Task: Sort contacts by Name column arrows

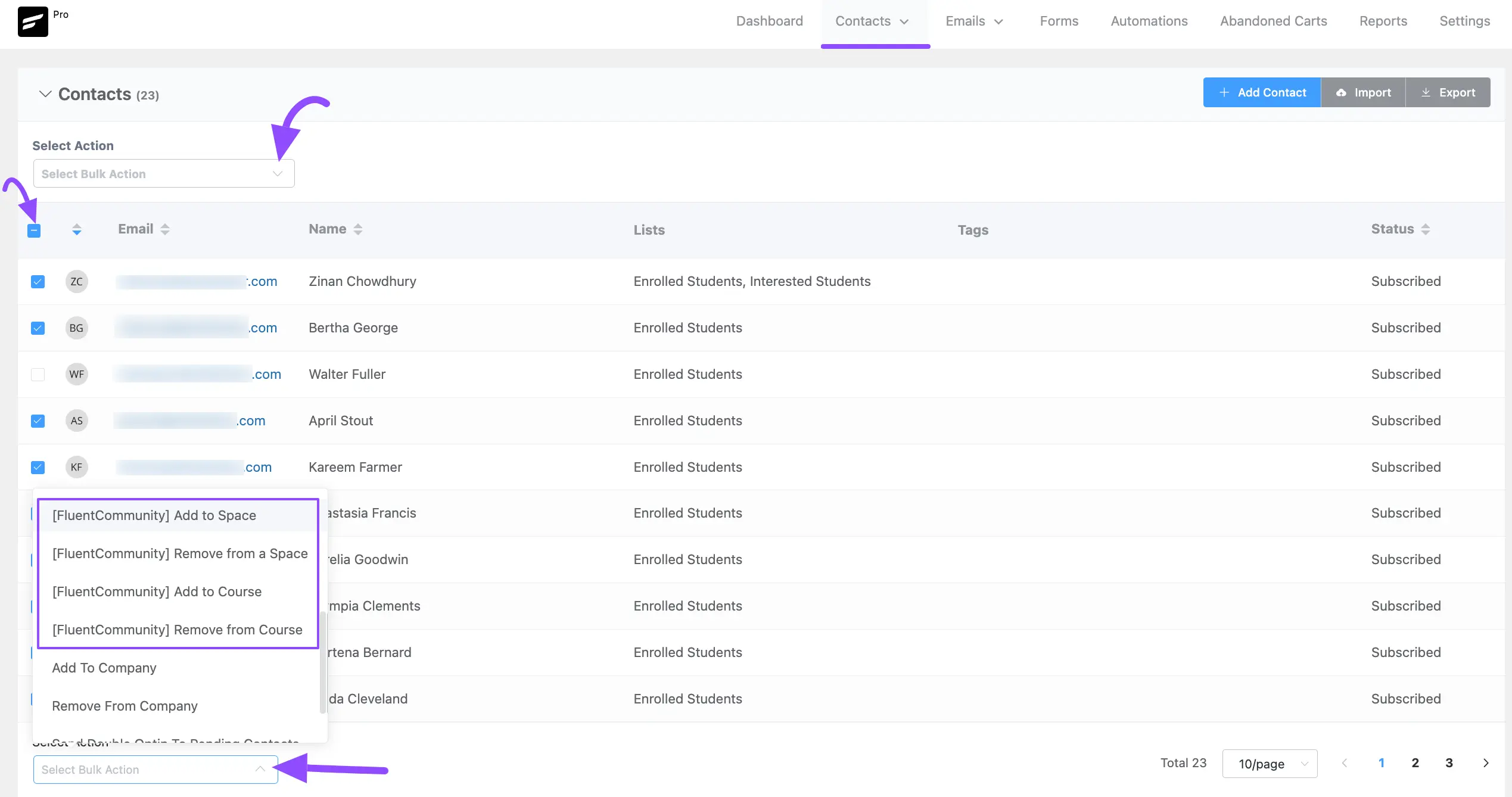Action: click(x=358, y=229)
